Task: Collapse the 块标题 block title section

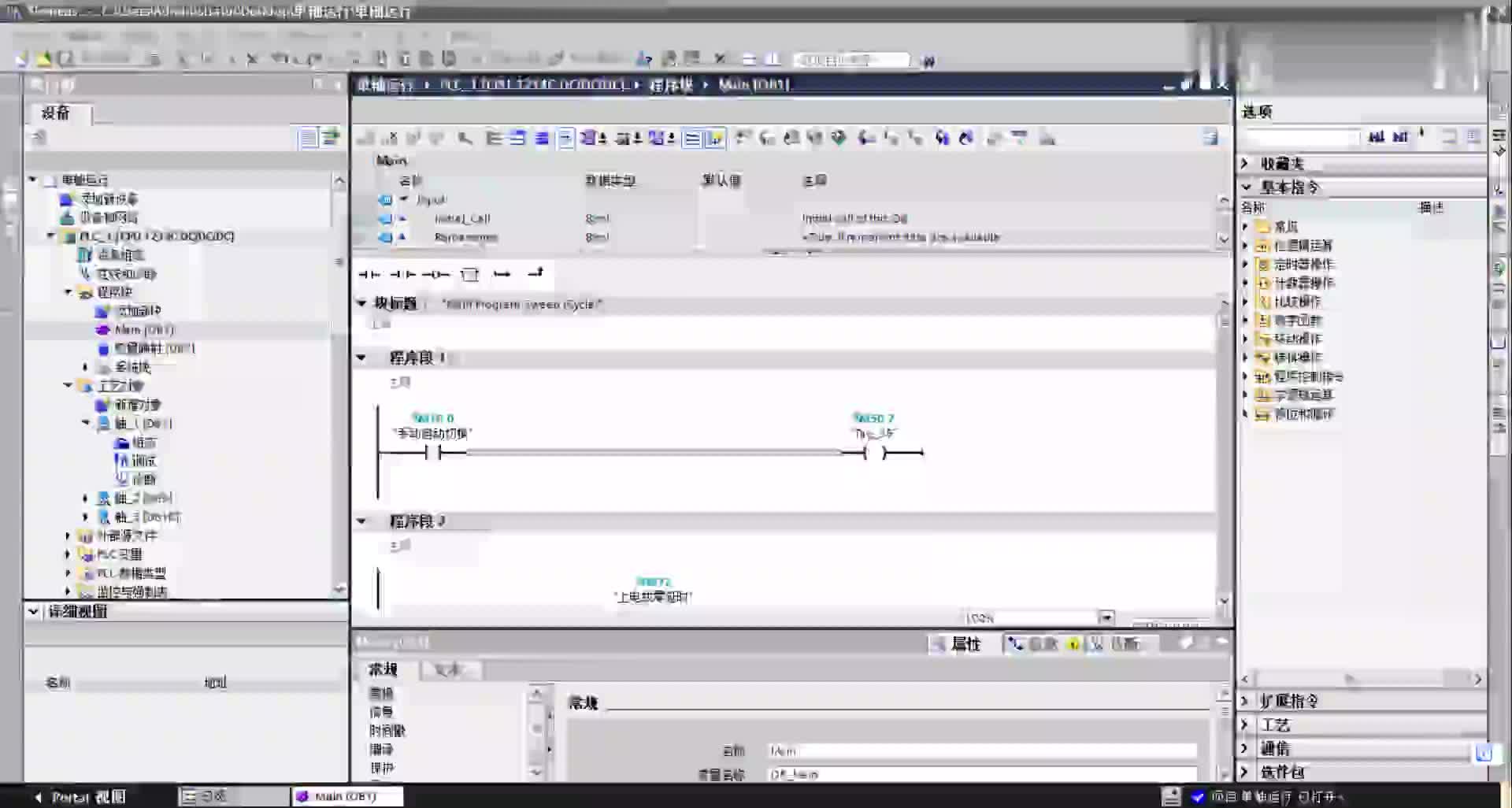Action: pos(361,303)
